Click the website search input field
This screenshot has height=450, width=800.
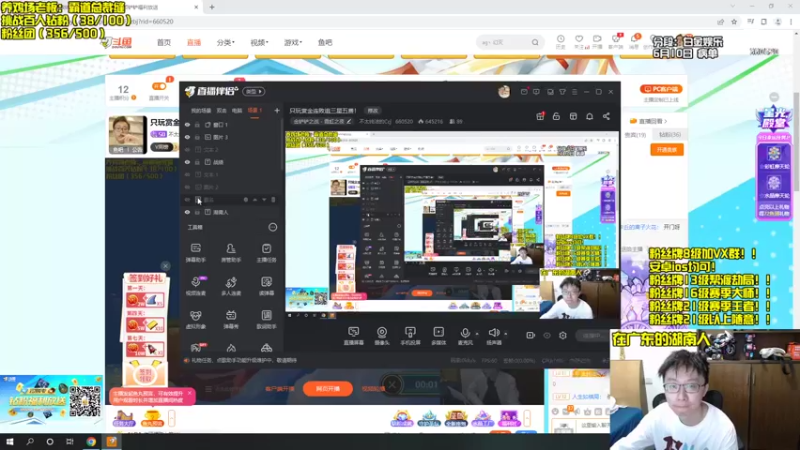pyautogui.click(x=504, y=42)
